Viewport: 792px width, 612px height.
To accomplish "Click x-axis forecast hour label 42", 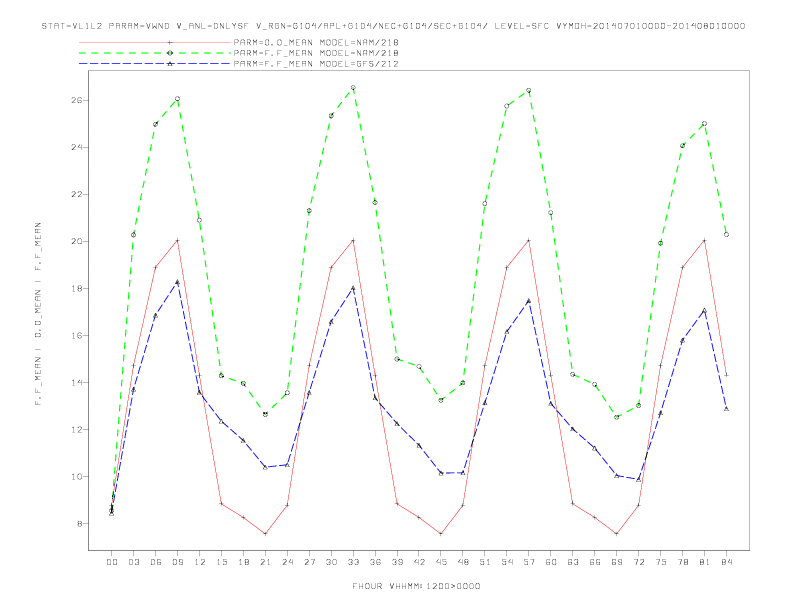I will point(419,562).
